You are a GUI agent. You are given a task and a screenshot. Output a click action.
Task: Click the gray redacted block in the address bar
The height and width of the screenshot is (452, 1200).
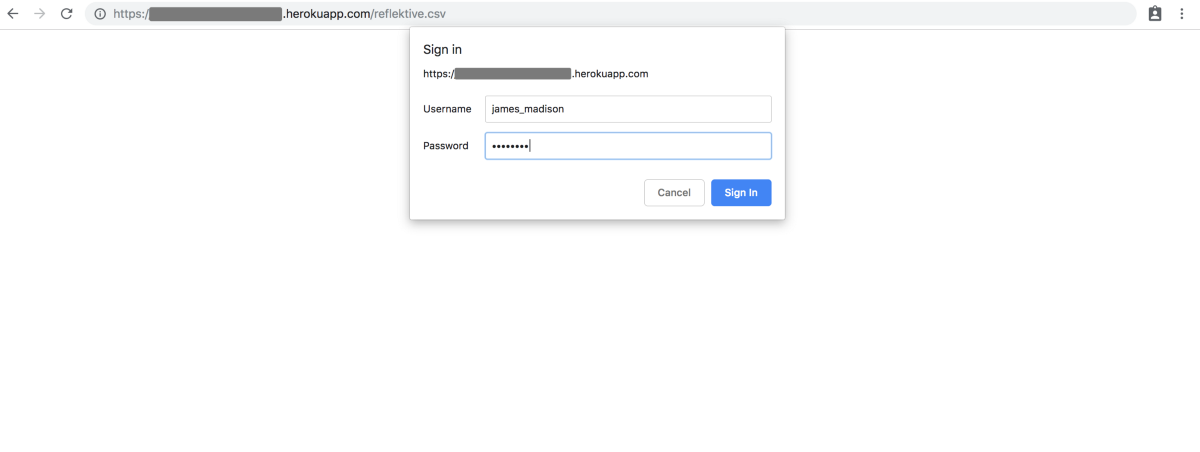215,14
